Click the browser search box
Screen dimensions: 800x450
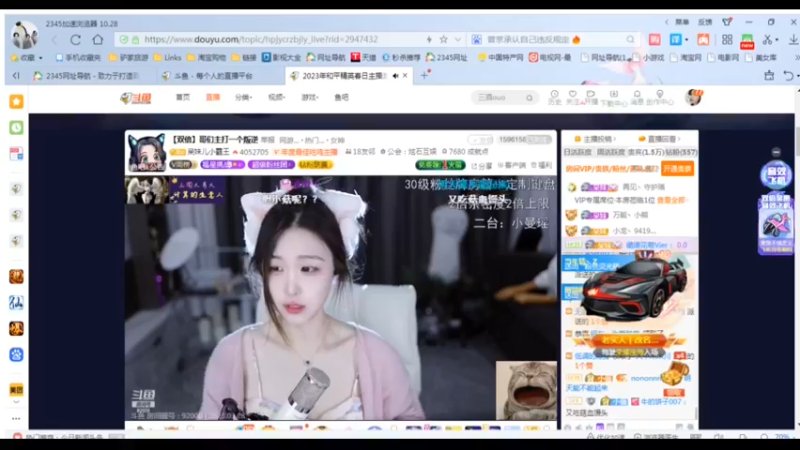pyautogui.click(x=554, y=39)
